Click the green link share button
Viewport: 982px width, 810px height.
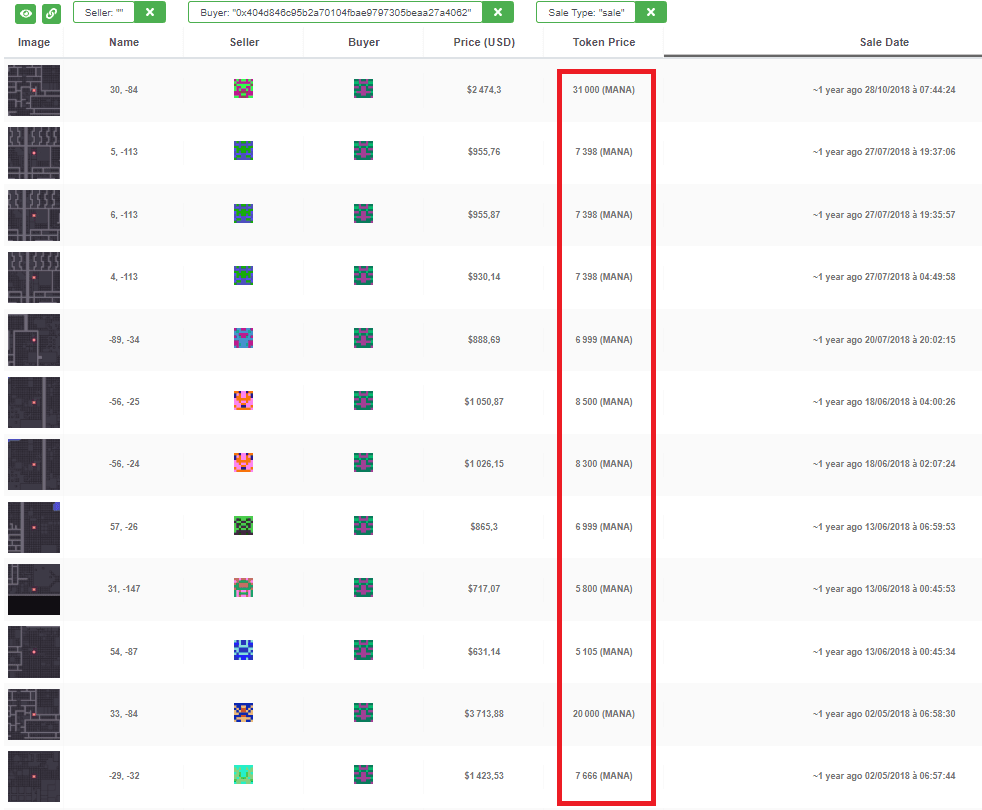click(51, 13)
